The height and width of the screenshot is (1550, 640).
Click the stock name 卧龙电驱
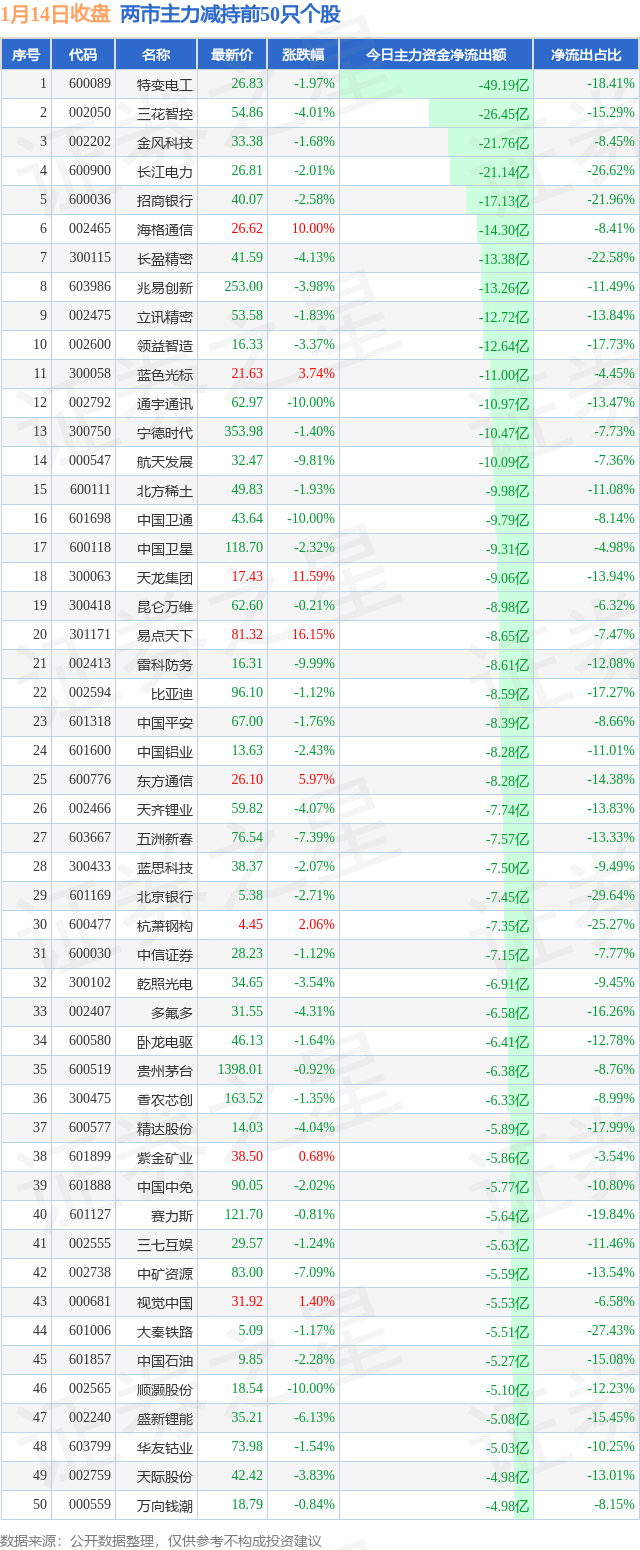[165, 1042]
